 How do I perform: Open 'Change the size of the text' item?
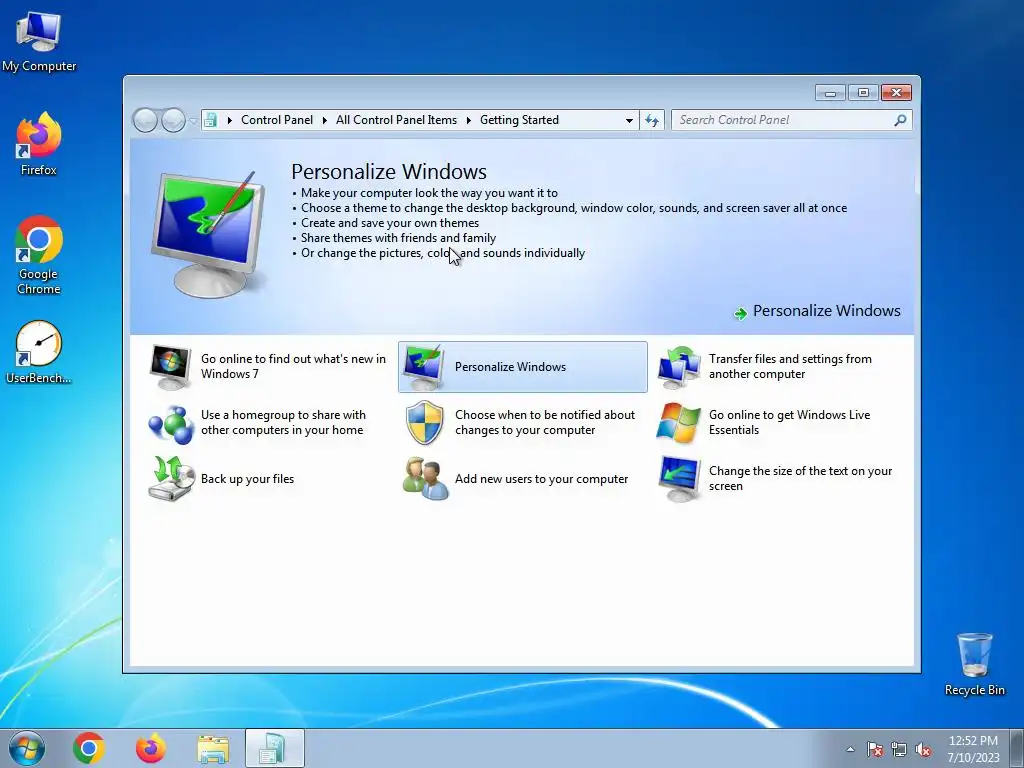click(x=800, y=479)
